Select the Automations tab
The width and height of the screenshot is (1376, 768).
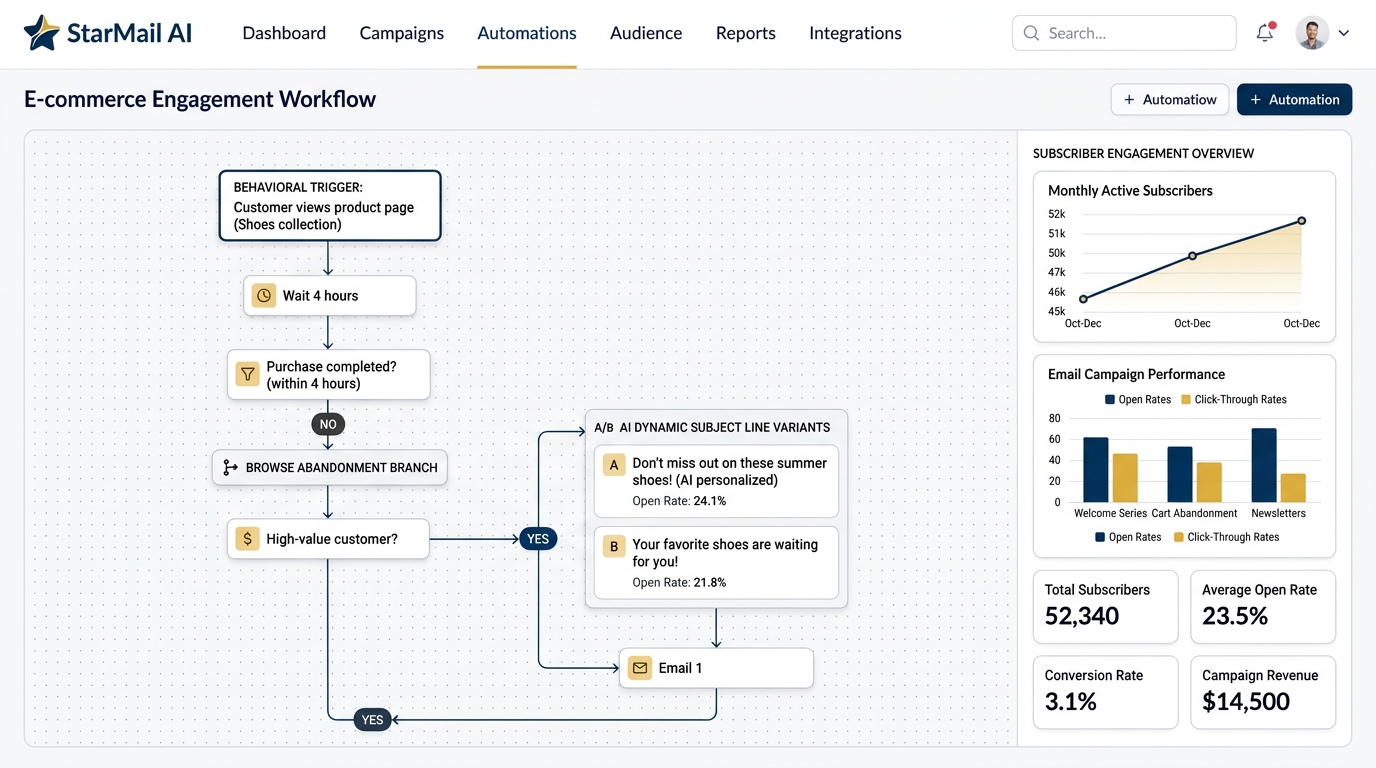[527, 33]
